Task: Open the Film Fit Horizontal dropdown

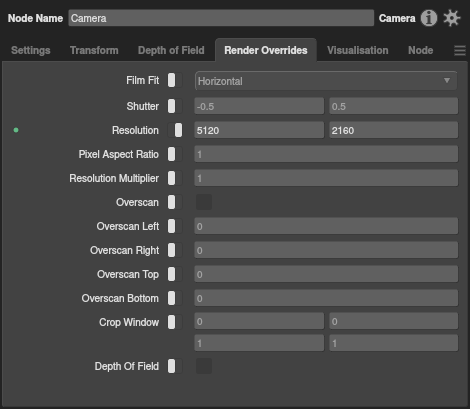Action: (326, 81)
